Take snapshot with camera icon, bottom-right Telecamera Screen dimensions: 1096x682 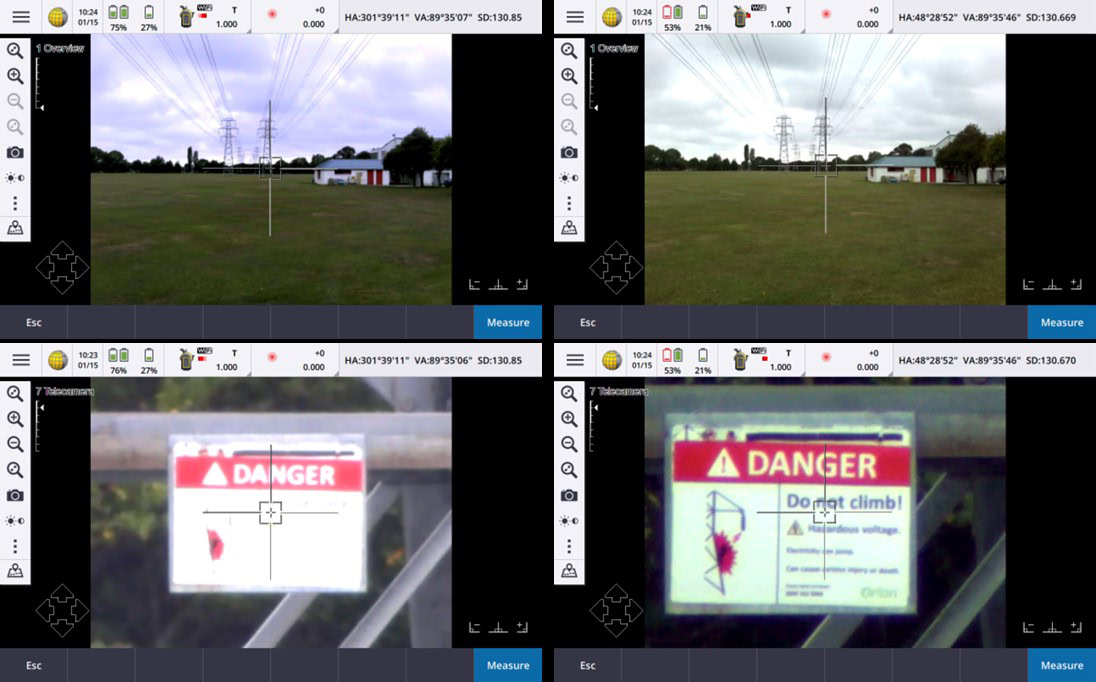[569, 495]
